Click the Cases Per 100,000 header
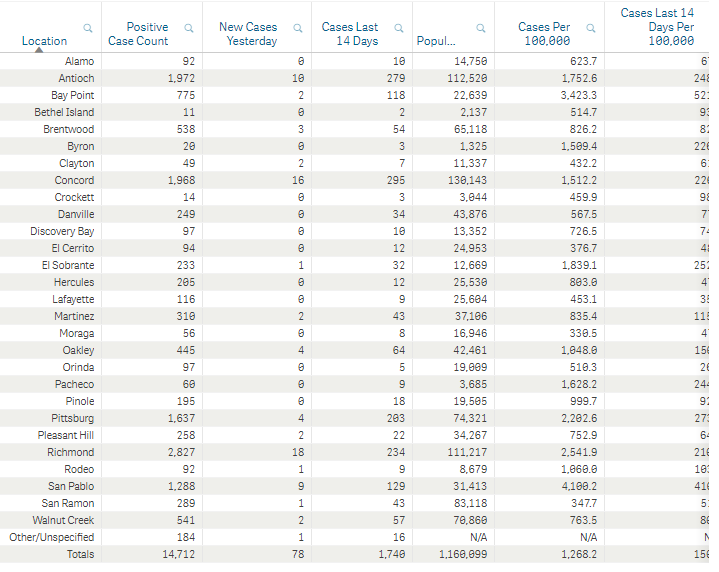Screen dimensions: 719x572 point(544,34)
